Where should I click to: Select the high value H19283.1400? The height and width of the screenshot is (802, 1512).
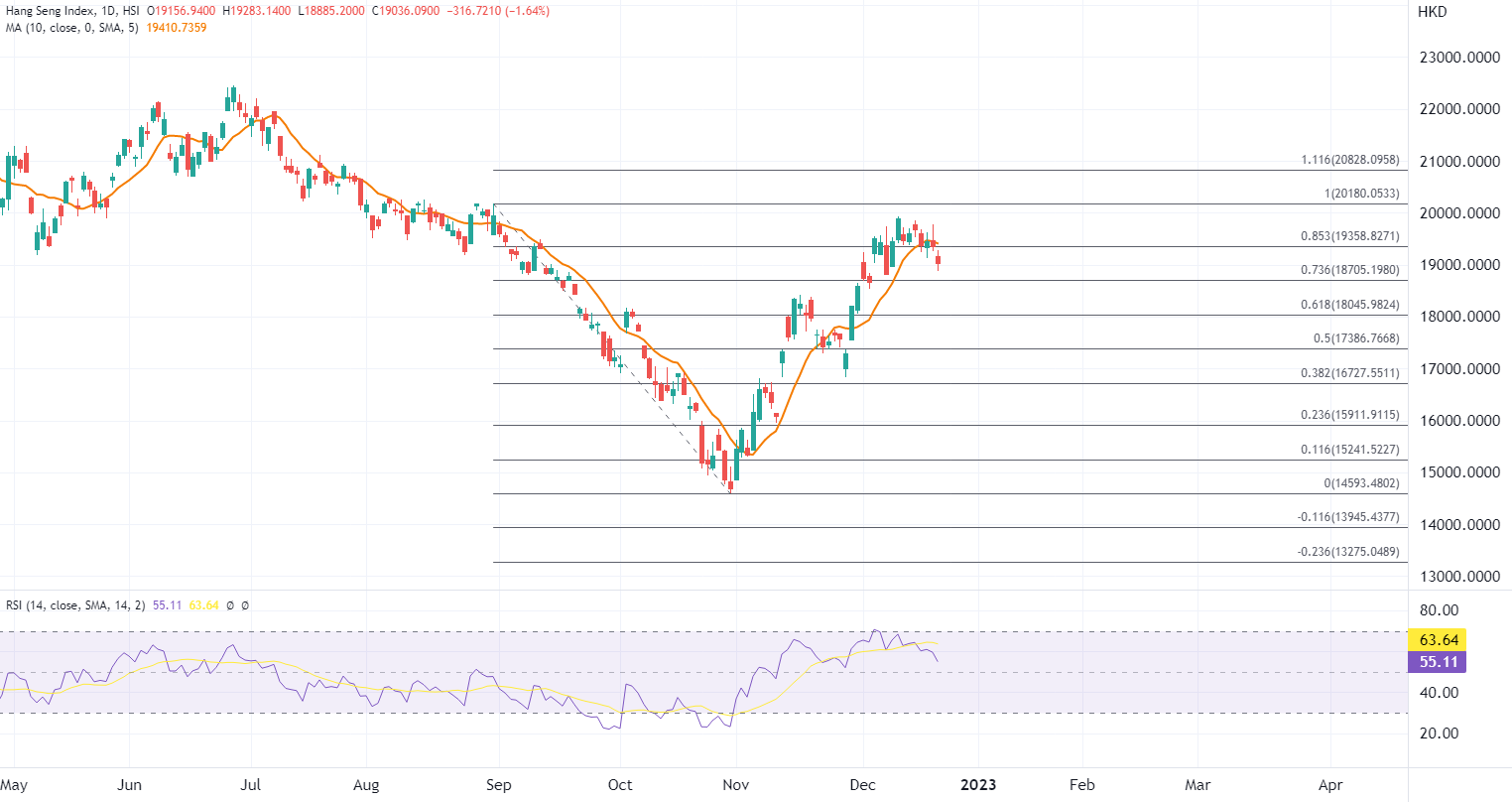pos(257,11)
